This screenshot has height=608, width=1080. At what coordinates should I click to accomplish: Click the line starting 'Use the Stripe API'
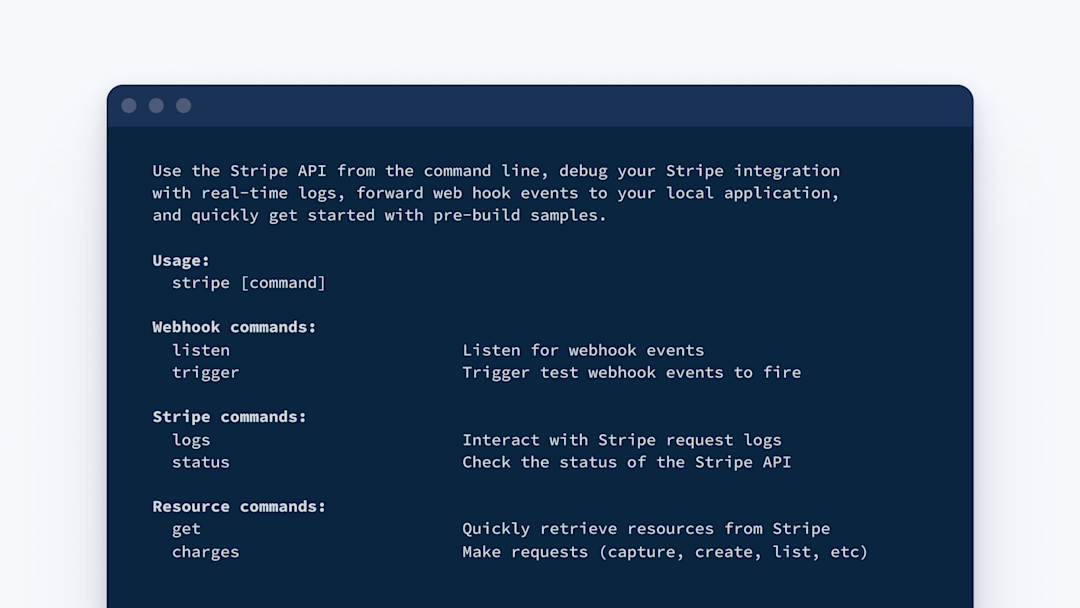click(x=496, y=171)
